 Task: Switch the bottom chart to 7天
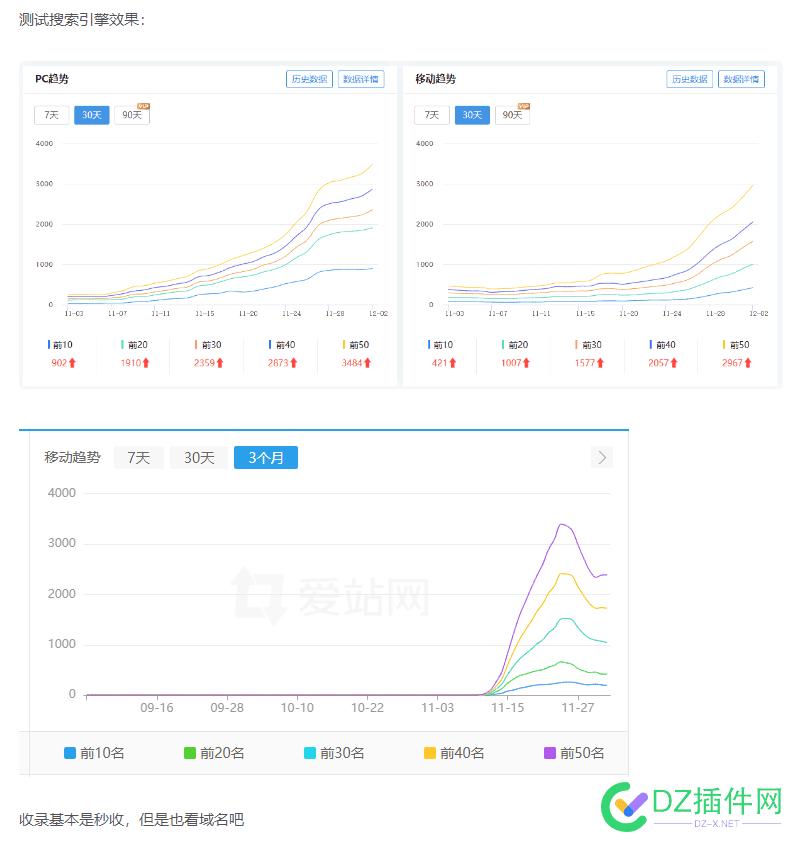coord(139,458)
